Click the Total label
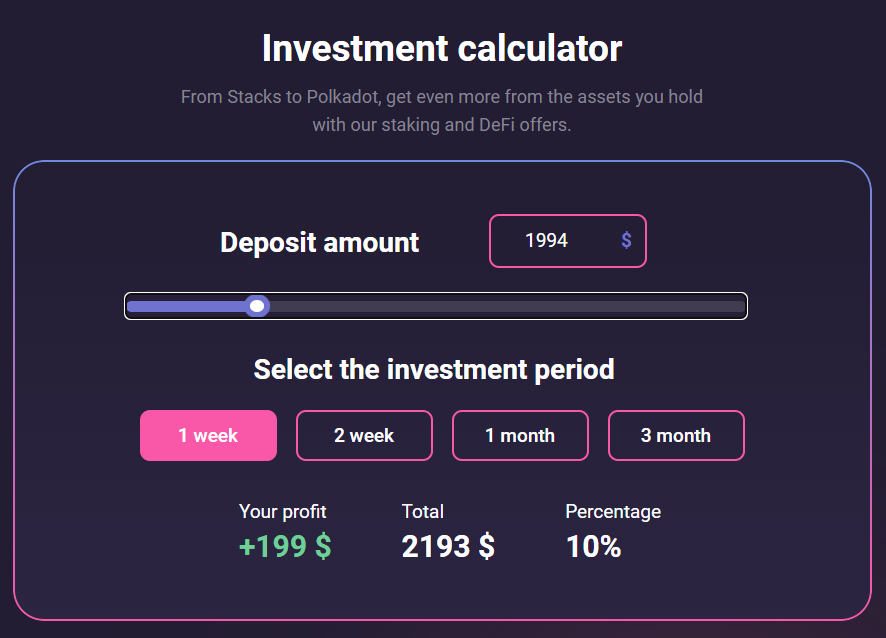This screenshot has width=886, height=638. coord(422,511)
